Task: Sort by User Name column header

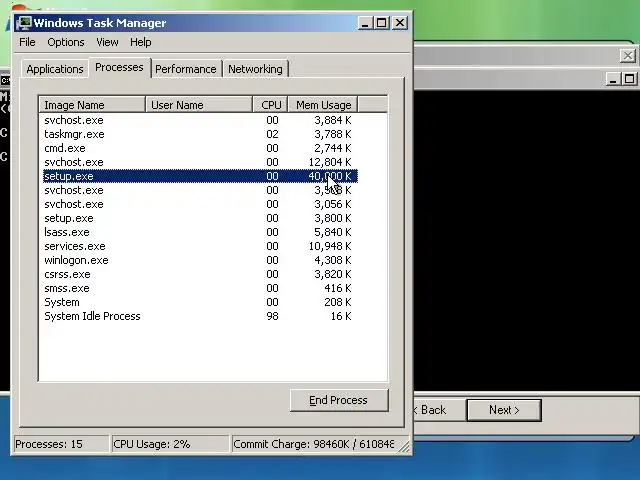Action: (x=198, y=105)
